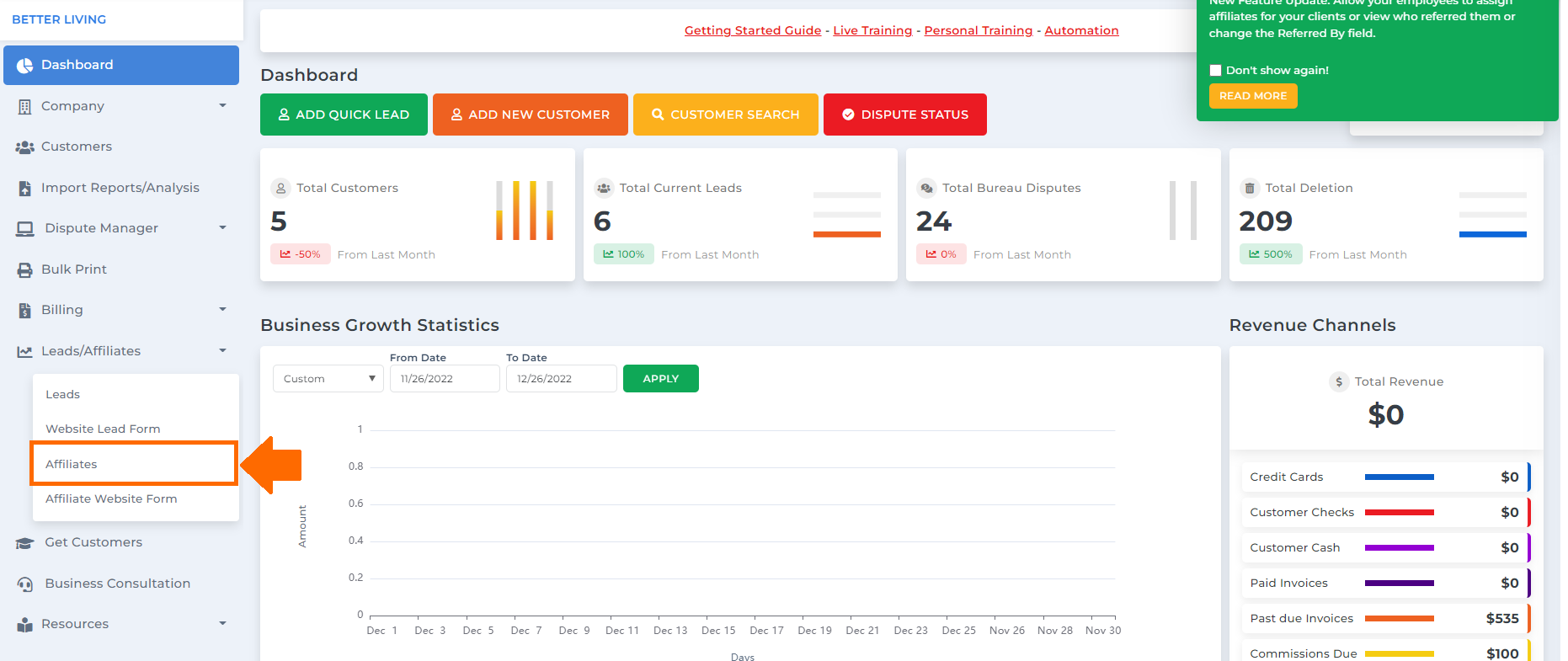Open the Personal Training link
This screenshot has width=1568, height=661.
coord(979,30)
